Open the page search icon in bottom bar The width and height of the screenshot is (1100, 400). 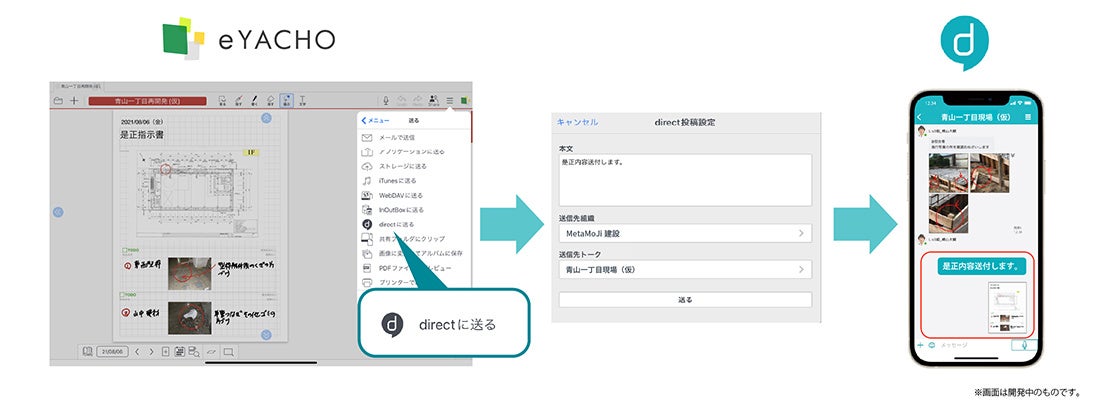(194, 352)
